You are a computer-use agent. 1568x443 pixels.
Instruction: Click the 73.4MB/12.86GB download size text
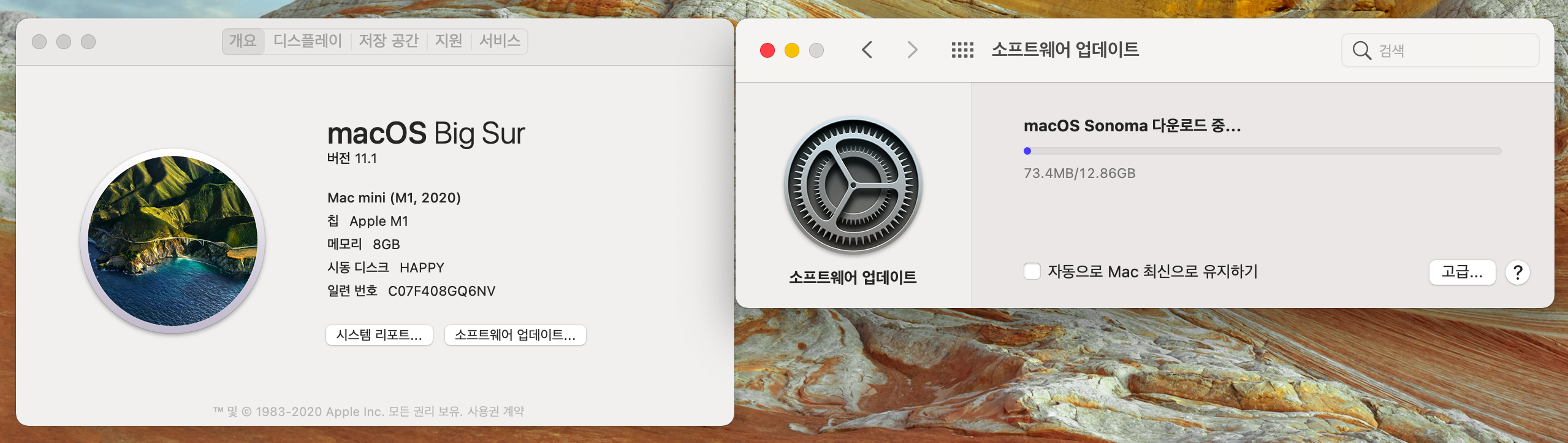pos(1079,173)
